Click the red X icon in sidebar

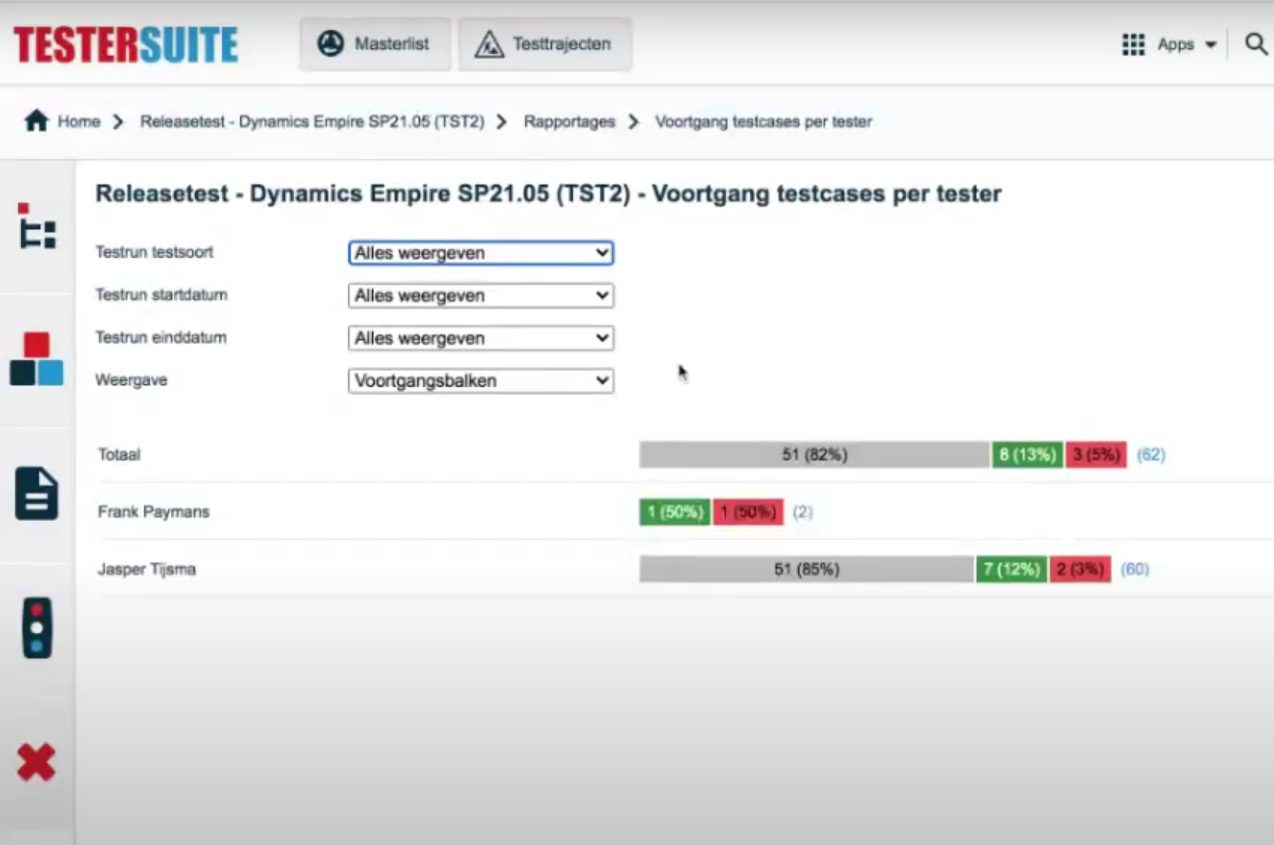37,763
